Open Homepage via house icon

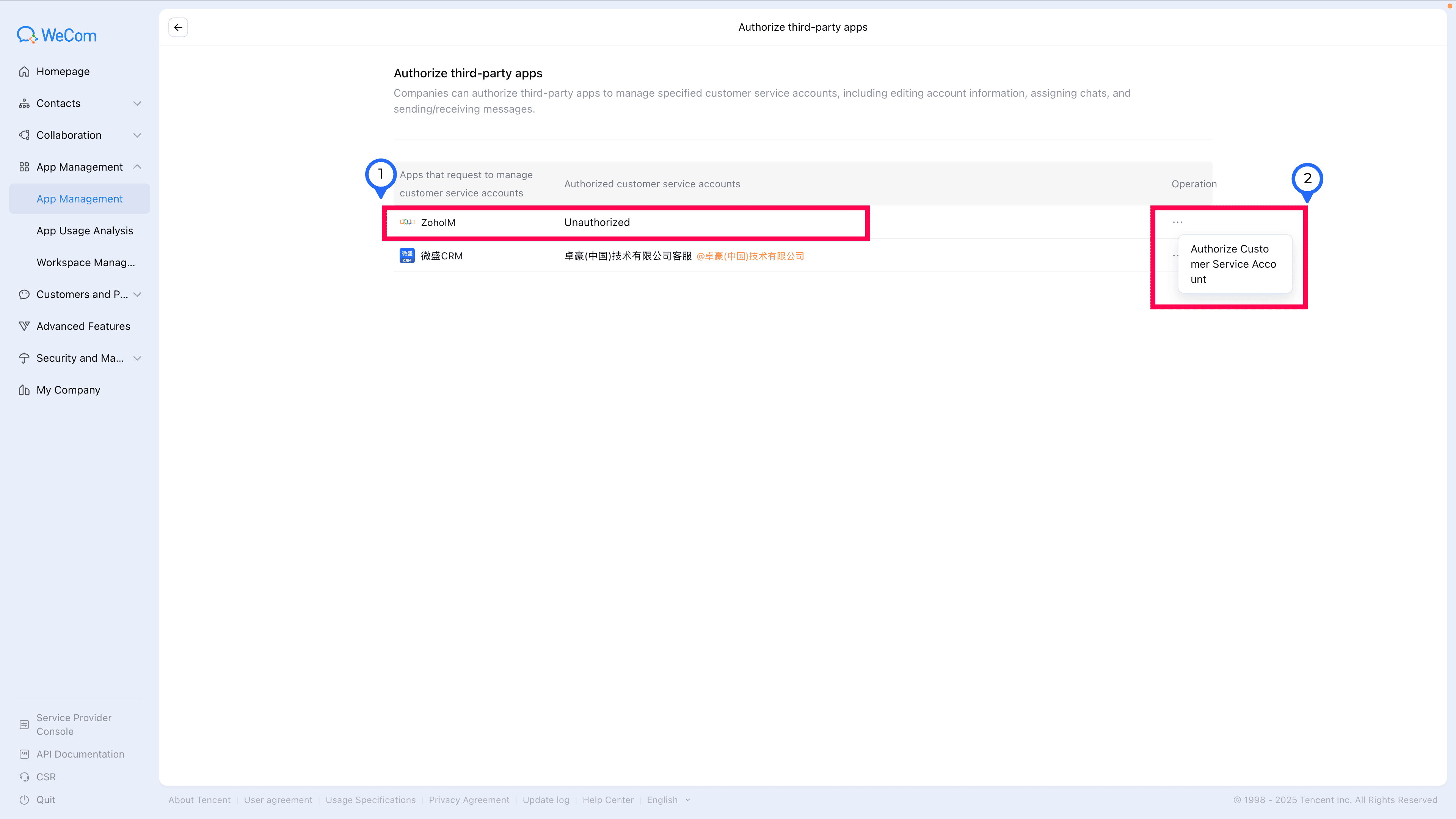click(24, 71)
